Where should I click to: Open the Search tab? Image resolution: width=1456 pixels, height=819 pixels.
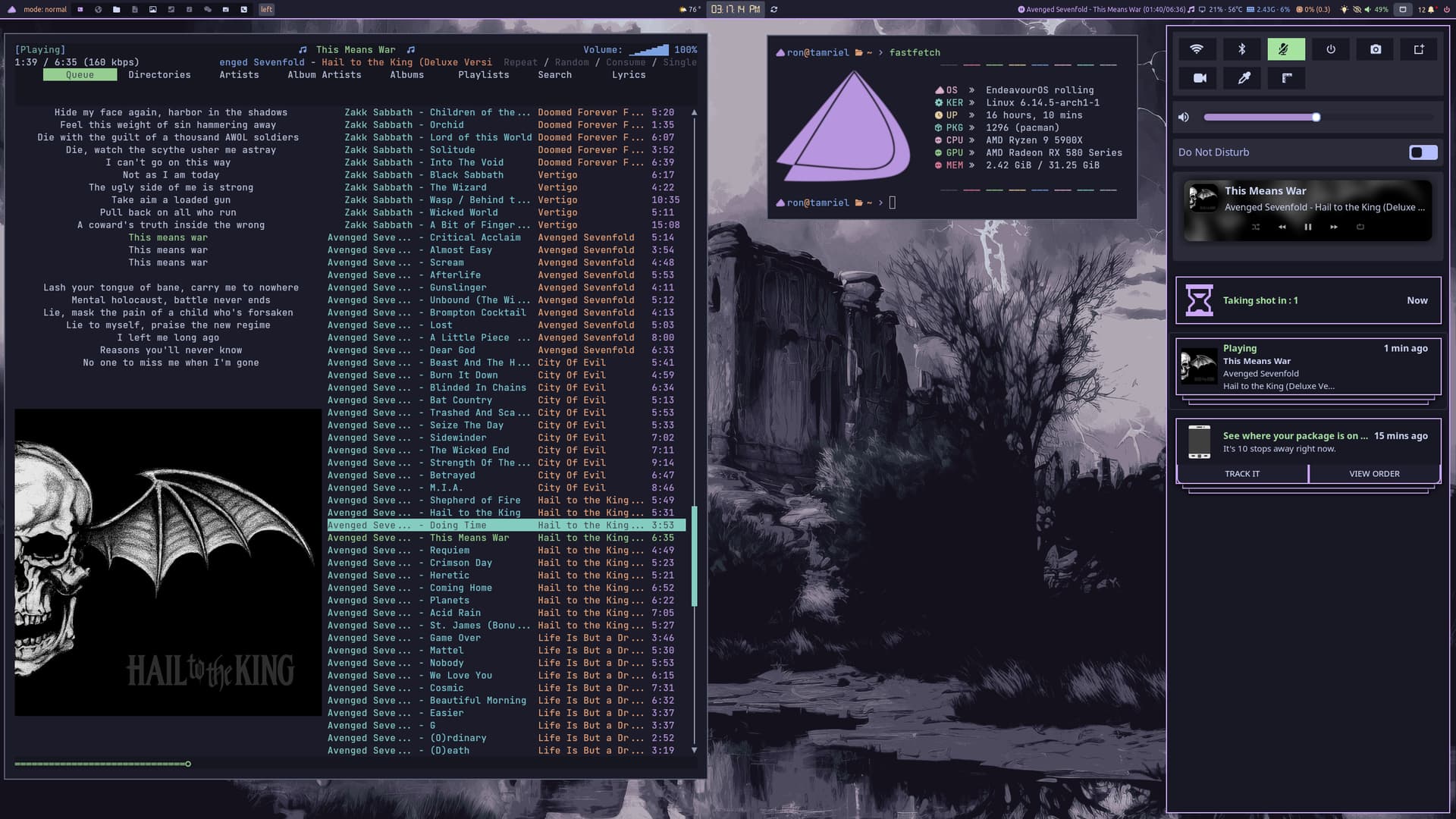click(554, 74)
